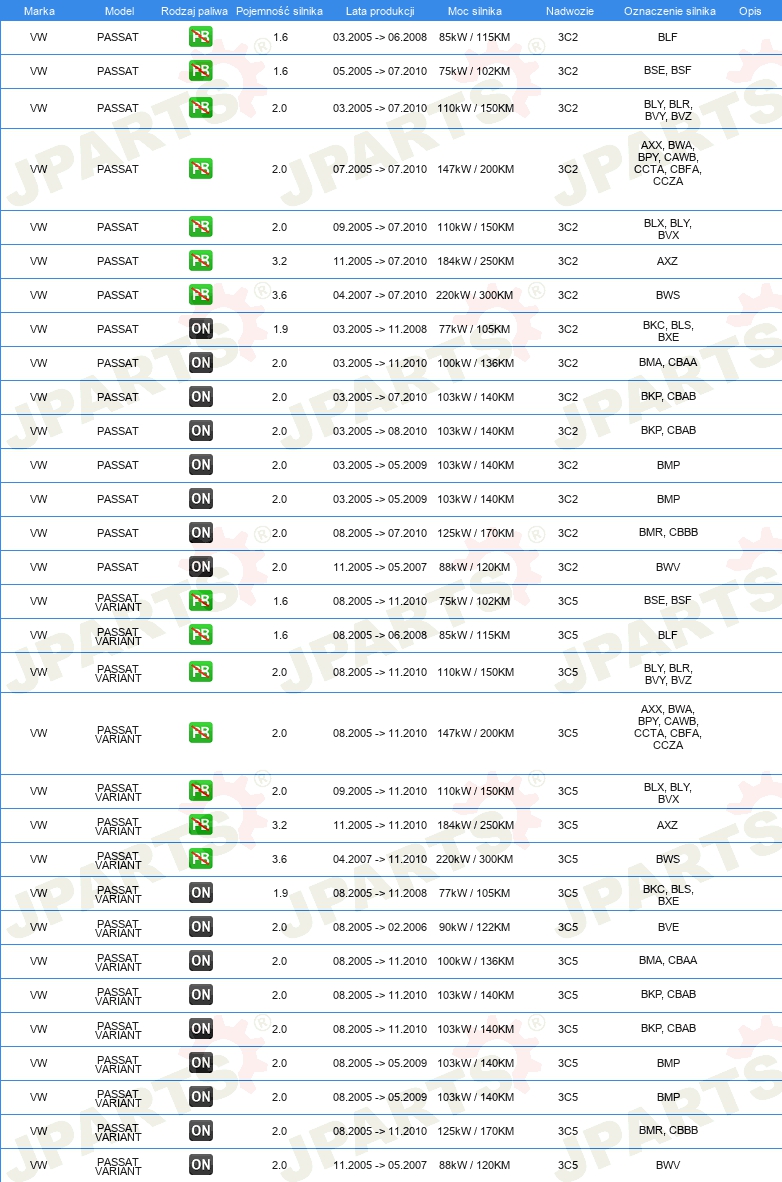782x1182 pixels.
Task: Select the 1.9 capacity in the 3C5 row
Action: coord(281,893)
